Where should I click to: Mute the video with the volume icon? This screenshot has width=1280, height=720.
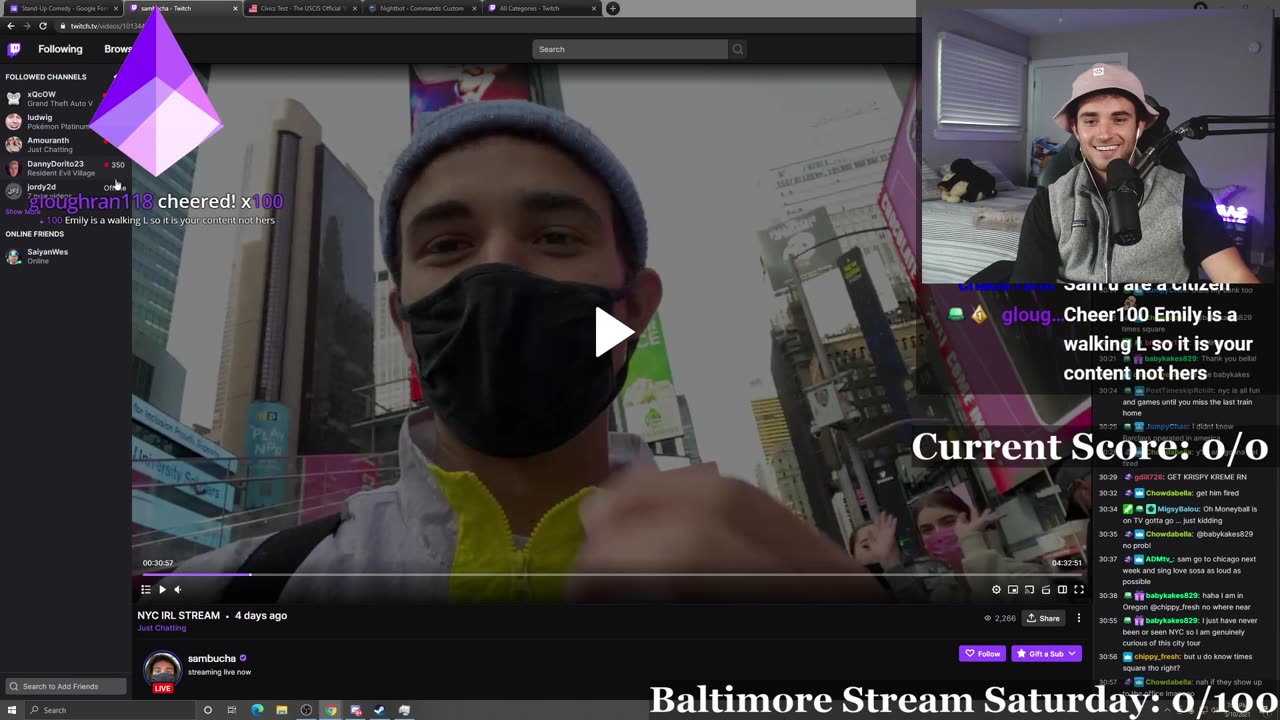pos(178,590)
